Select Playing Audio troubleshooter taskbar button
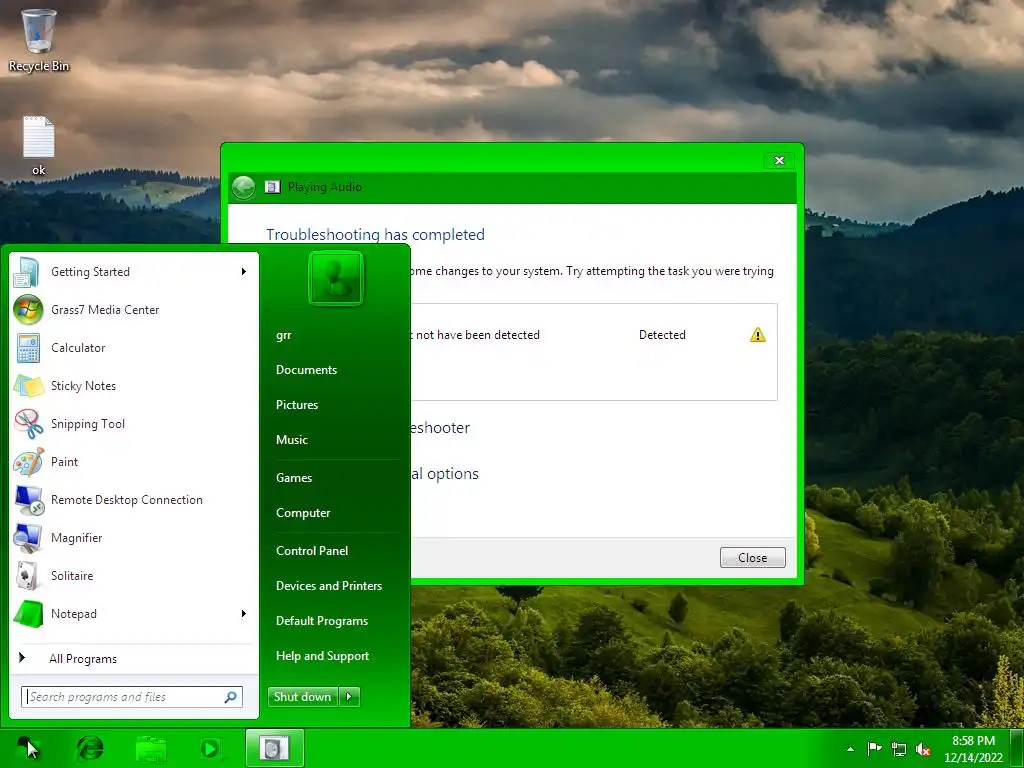The height and width of the screenshot is (768, 1024). click(x=274, y=748)
